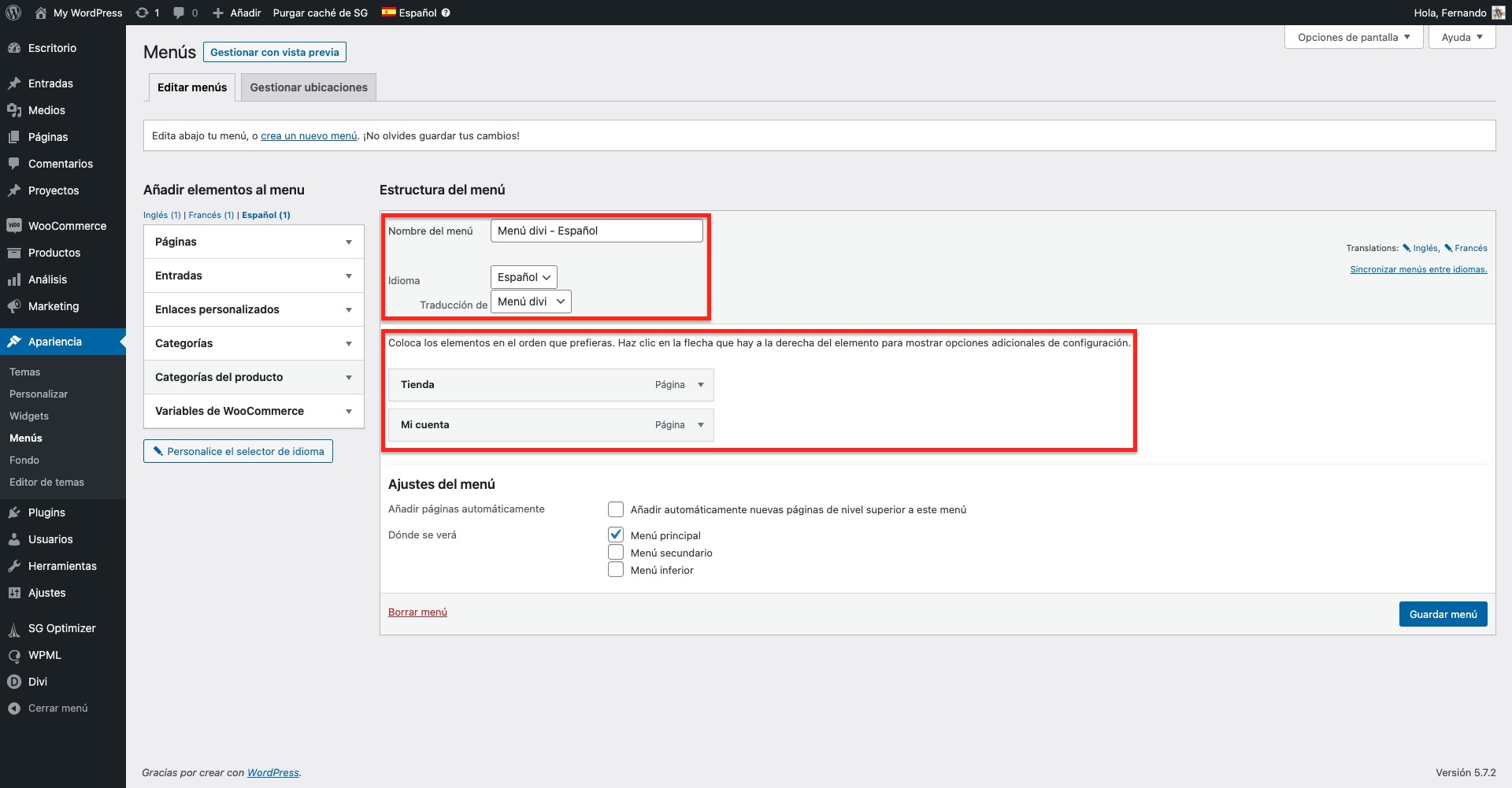Image resolution: width=1512 pixels, height=788 pixels.
Task: Click the WooCommerce icon in sidebar
Action: (14, 226)
